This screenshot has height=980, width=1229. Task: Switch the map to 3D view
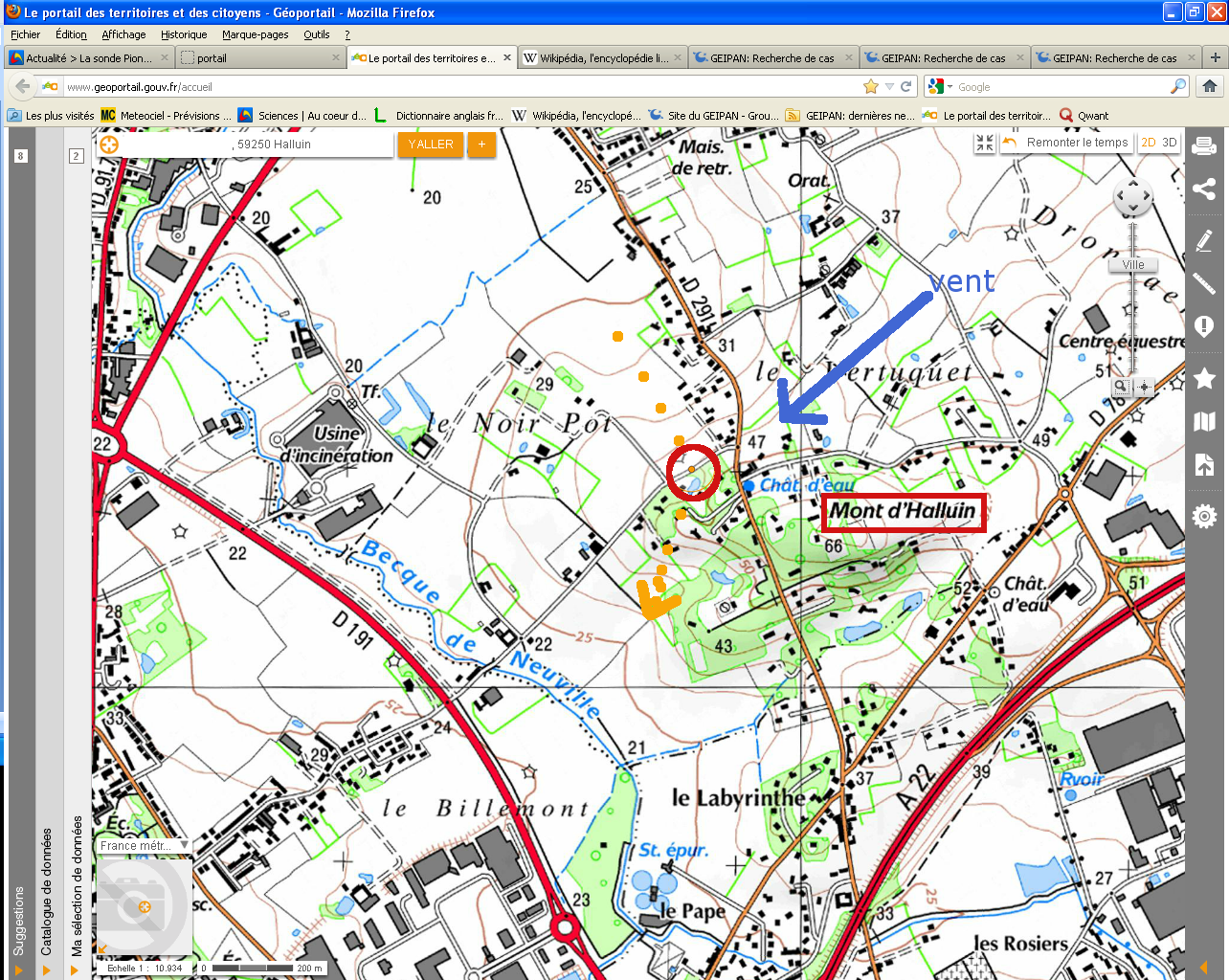1169,143
